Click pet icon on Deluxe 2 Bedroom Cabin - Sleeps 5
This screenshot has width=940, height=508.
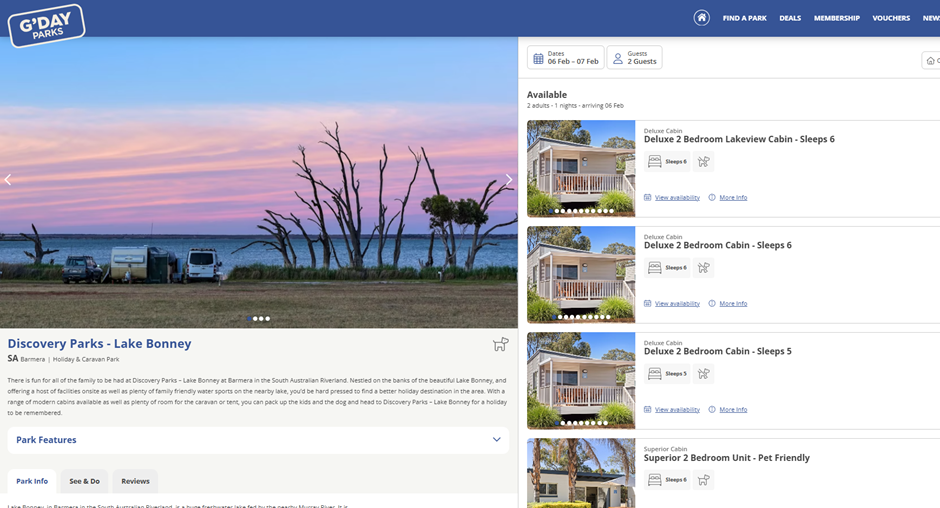coord(703,374)
